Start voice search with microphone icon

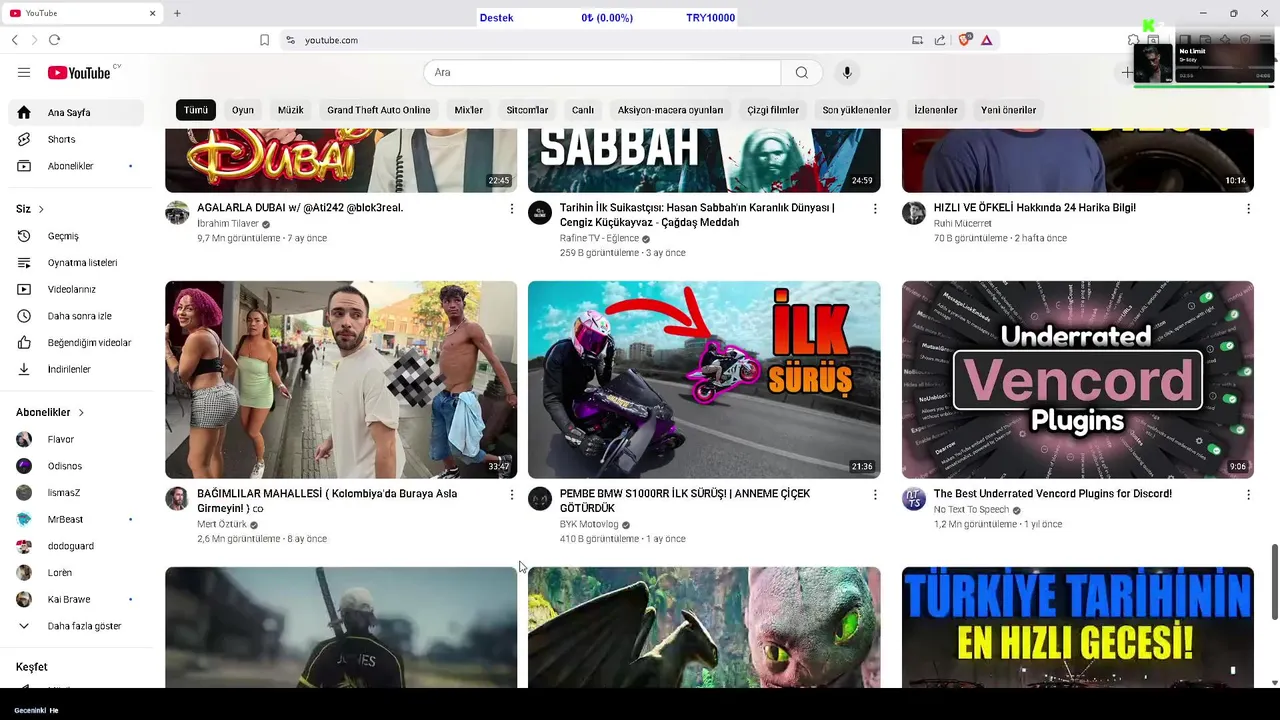pyautogui.click(x=847, y=72)
